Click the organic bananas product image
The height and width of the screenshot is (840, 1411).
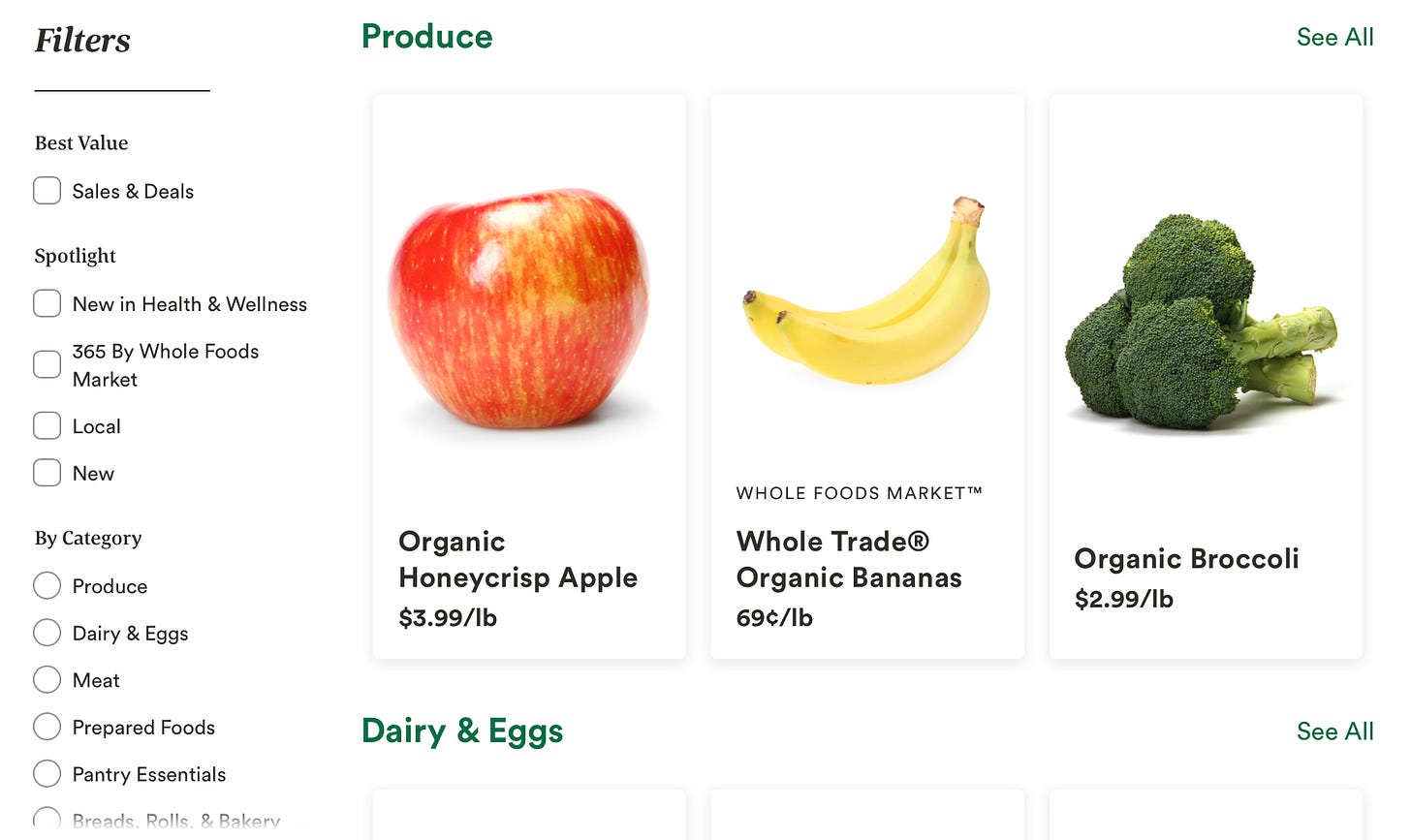[x=866, y=291]
